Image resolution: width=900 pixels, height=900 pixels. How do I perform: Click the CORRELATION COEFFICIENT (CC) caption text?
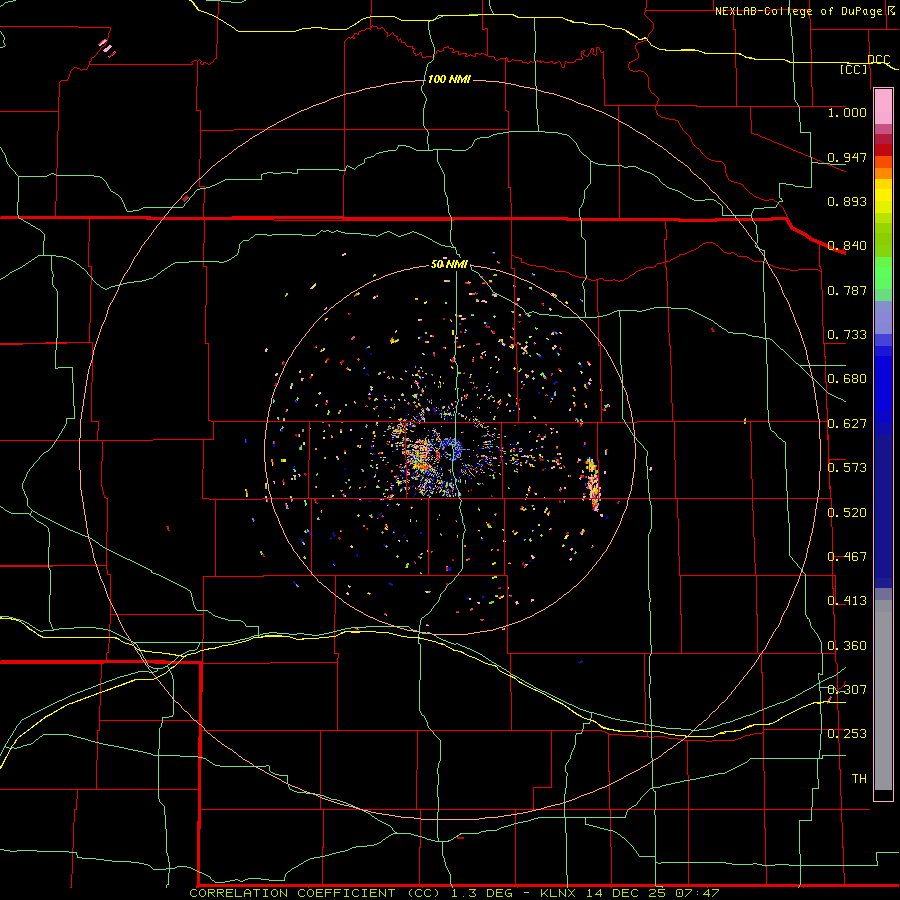click(315, 893)
